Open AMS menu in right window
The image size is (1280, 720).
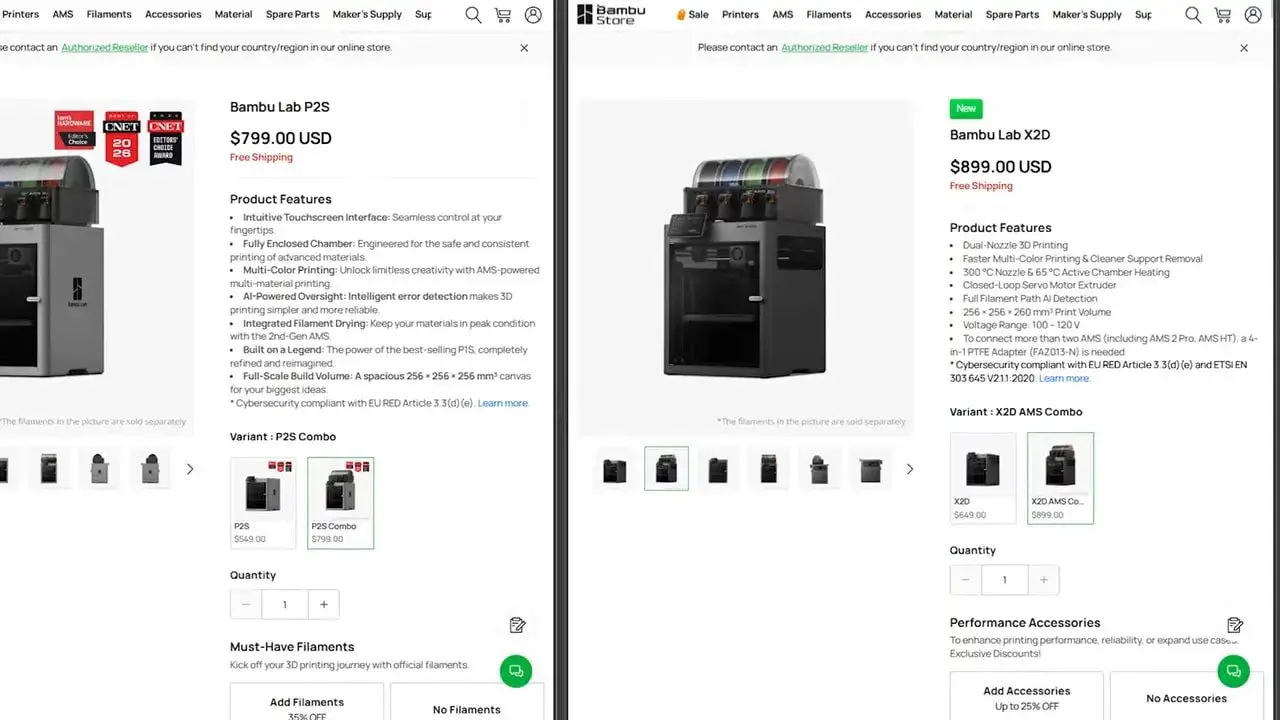(783, 15)
